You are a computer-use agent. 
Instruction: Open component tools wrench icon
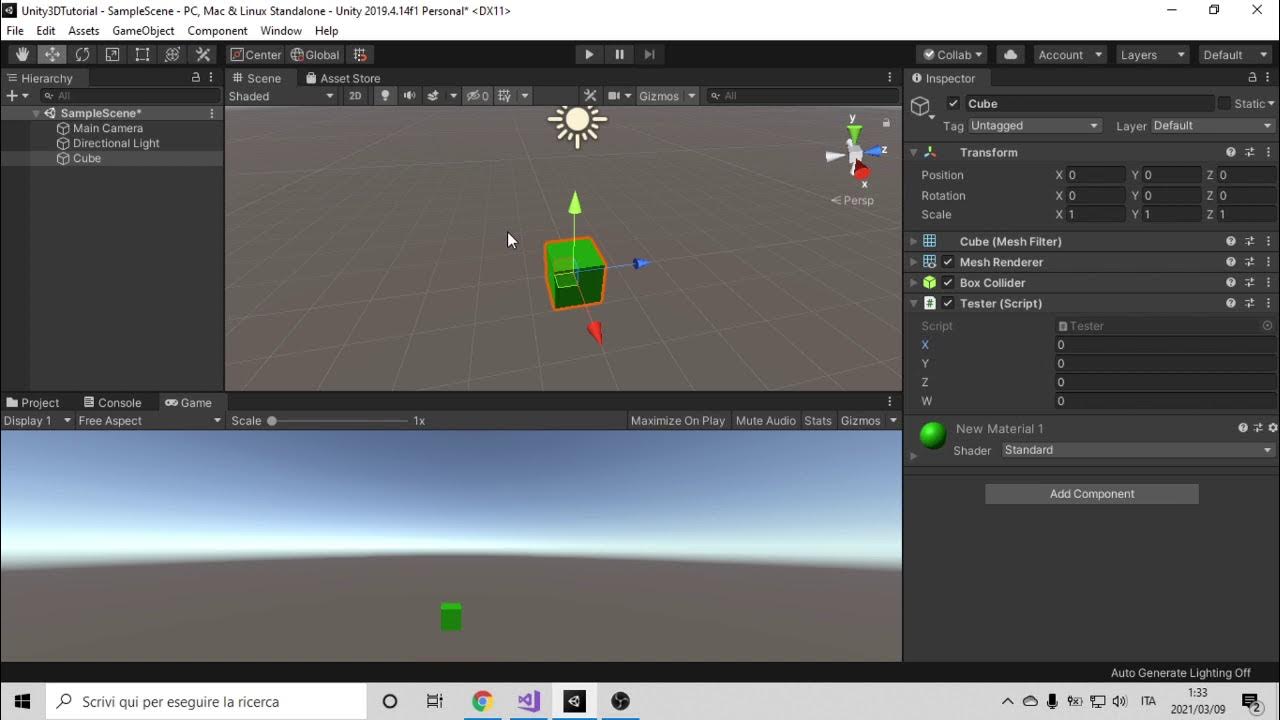[590, 96]
